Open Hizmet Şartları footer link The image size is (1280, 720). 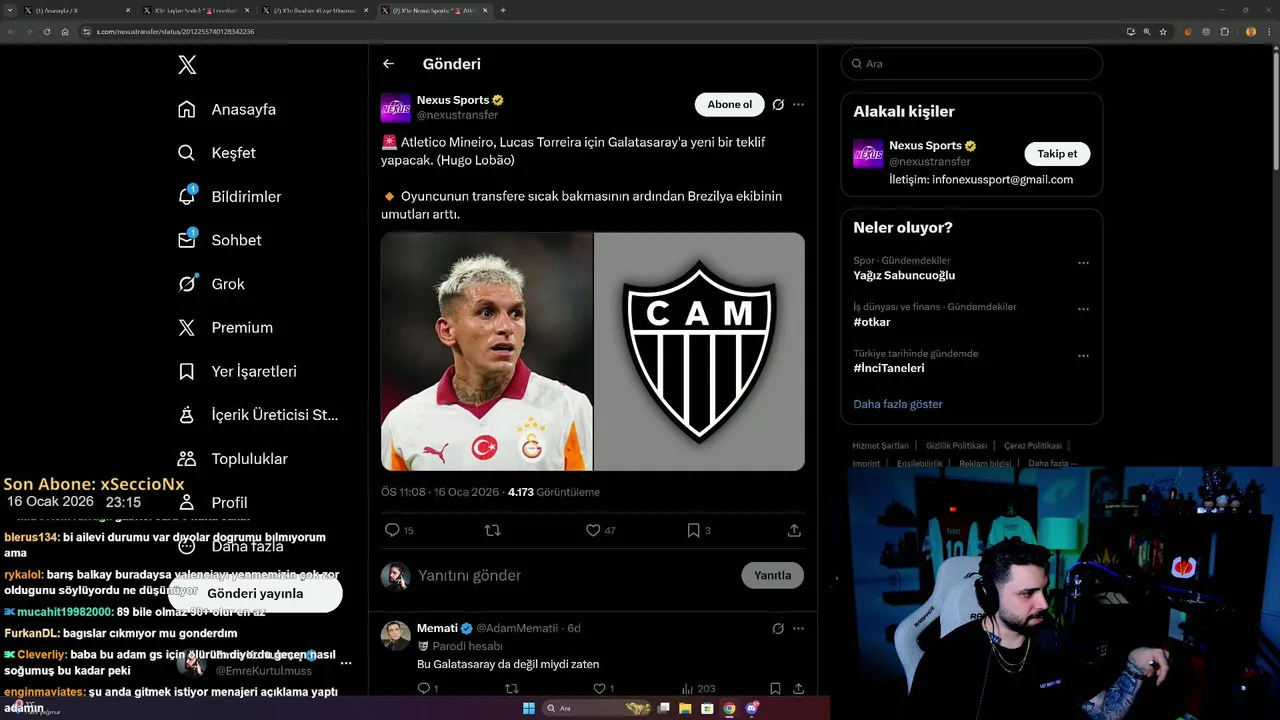[x=880, y=445]
